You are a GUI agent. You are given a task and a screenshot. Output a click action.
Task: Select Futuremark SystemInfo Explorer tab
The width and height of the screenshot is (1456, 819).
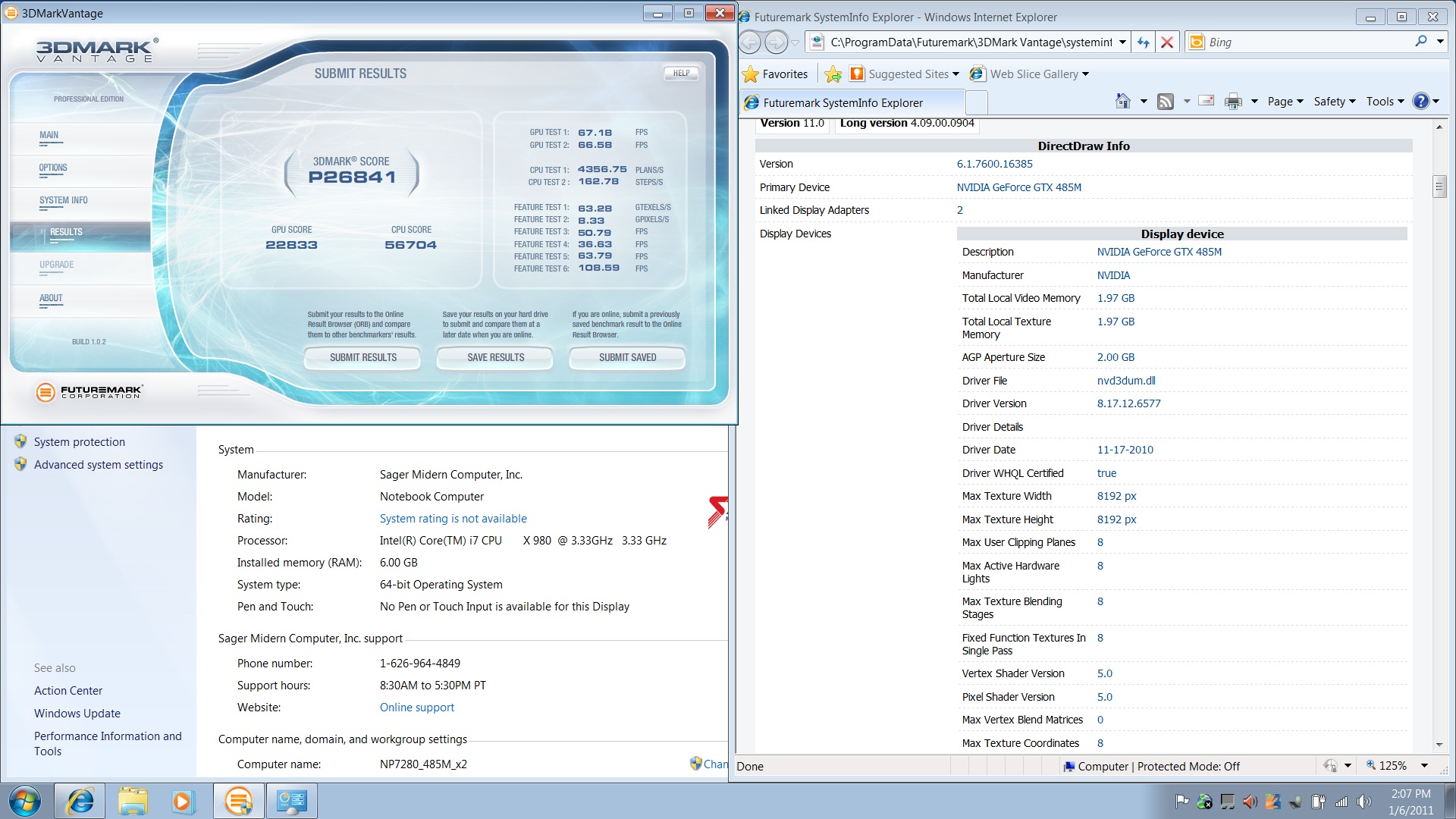(x=852, y=102)
